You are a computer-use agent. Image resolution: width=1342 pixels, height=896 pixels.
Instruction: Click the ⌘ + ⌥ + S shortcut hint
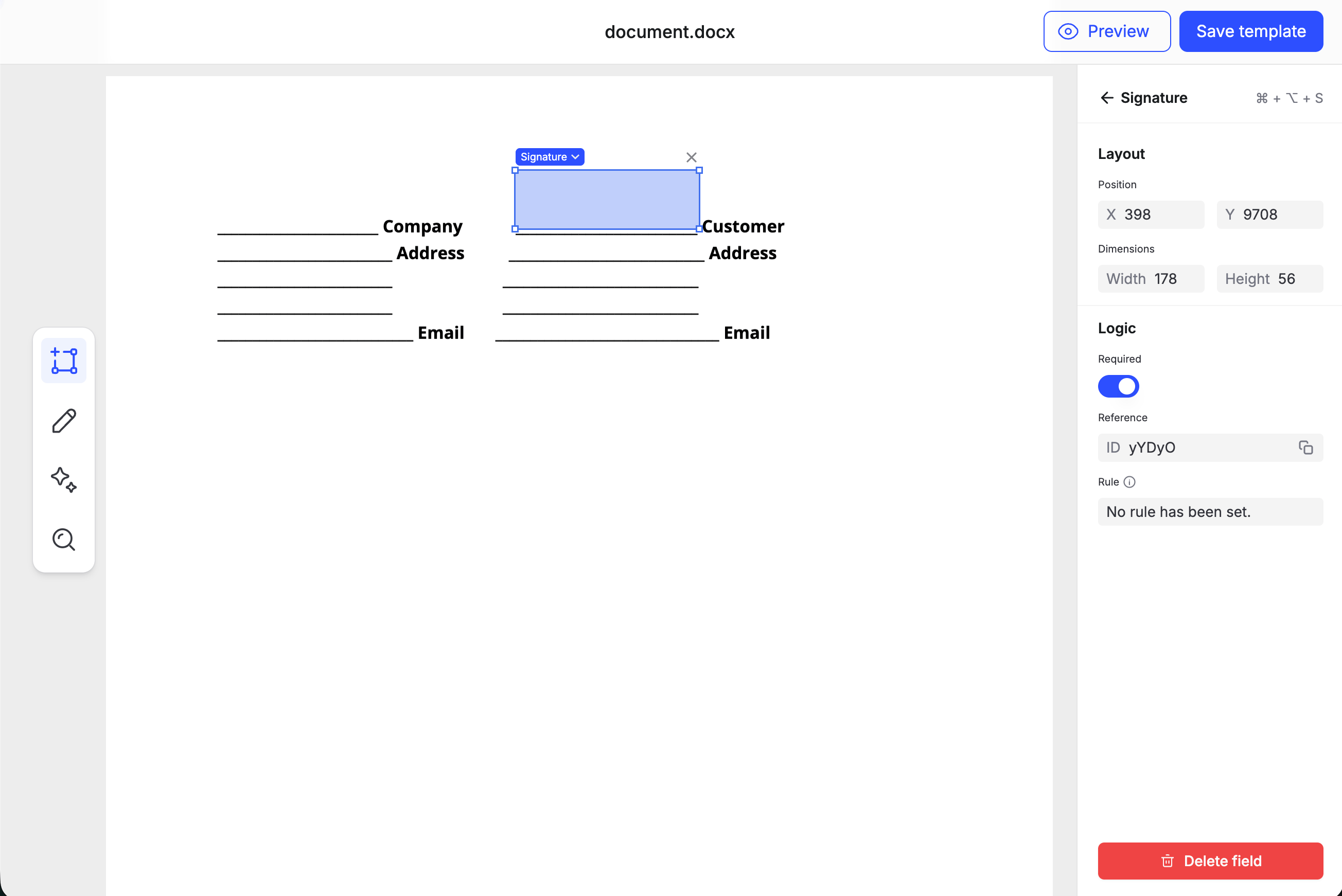tap(1290, 98)
